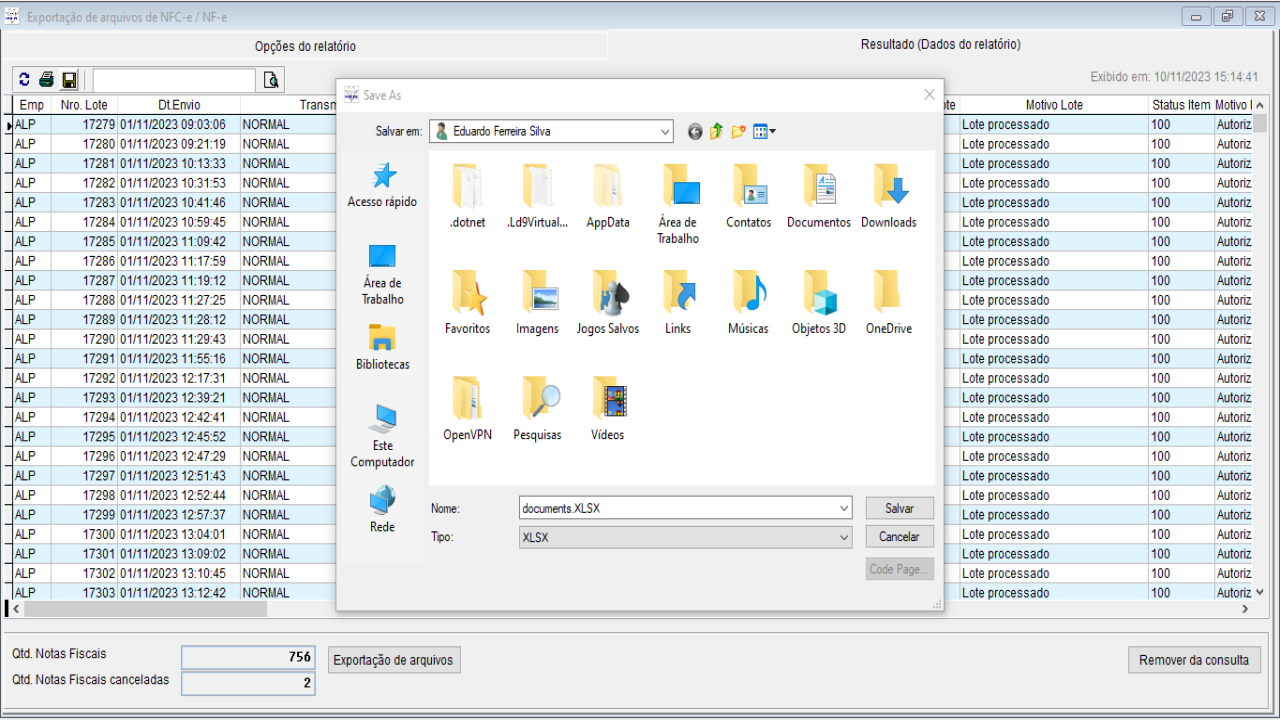Screen dimensions: 1280x720
Task: Open the view menu dropdown arrow
Action: click(x=772, y=132)
